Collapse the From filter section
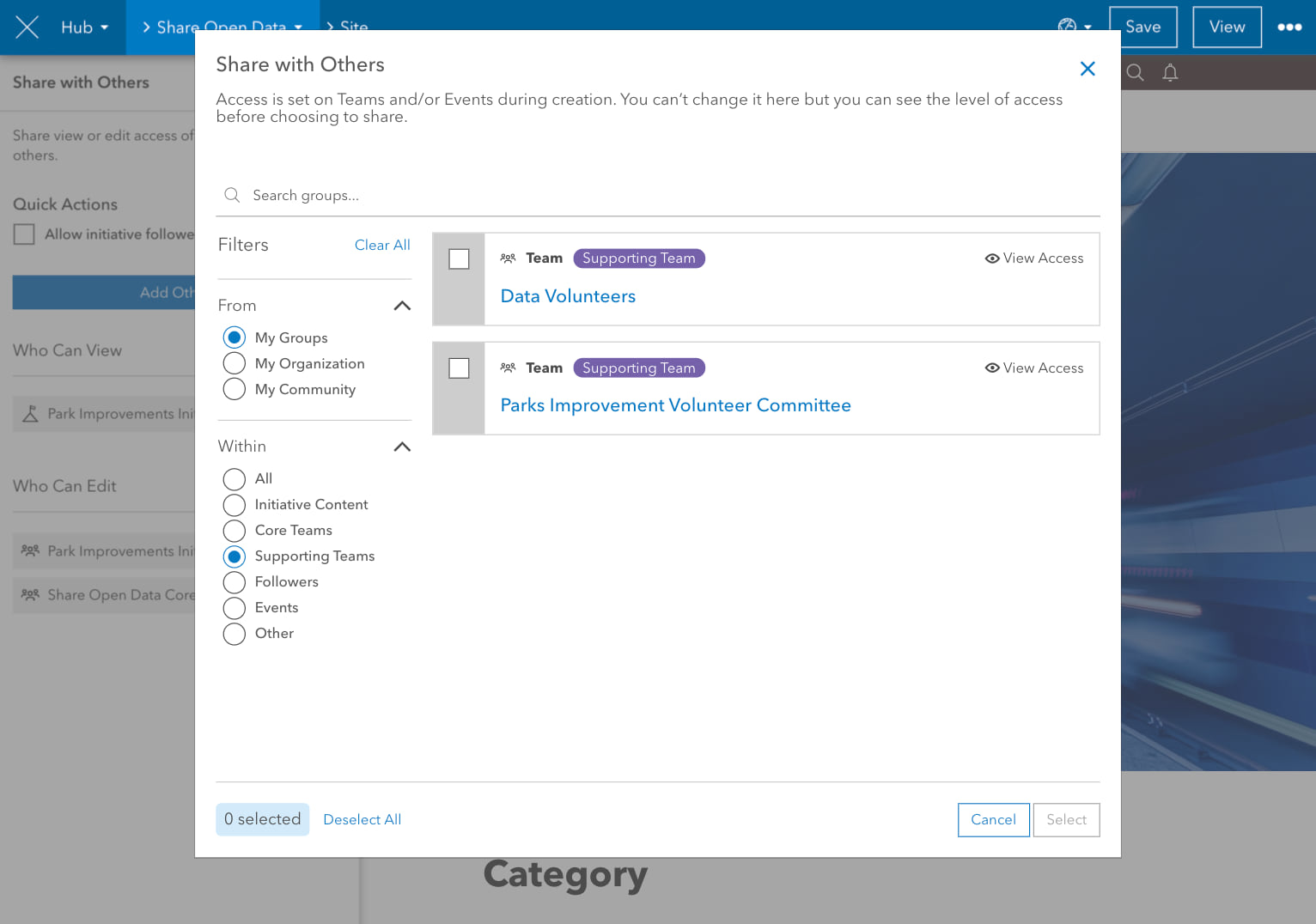This screenshot has height=924, width=1316. [x=401, y=306]
